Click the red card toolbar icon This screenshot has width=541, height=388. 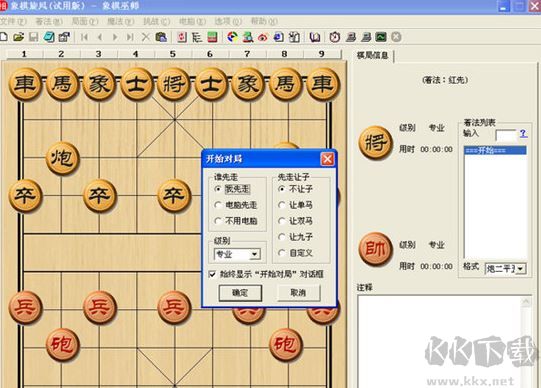182,37
